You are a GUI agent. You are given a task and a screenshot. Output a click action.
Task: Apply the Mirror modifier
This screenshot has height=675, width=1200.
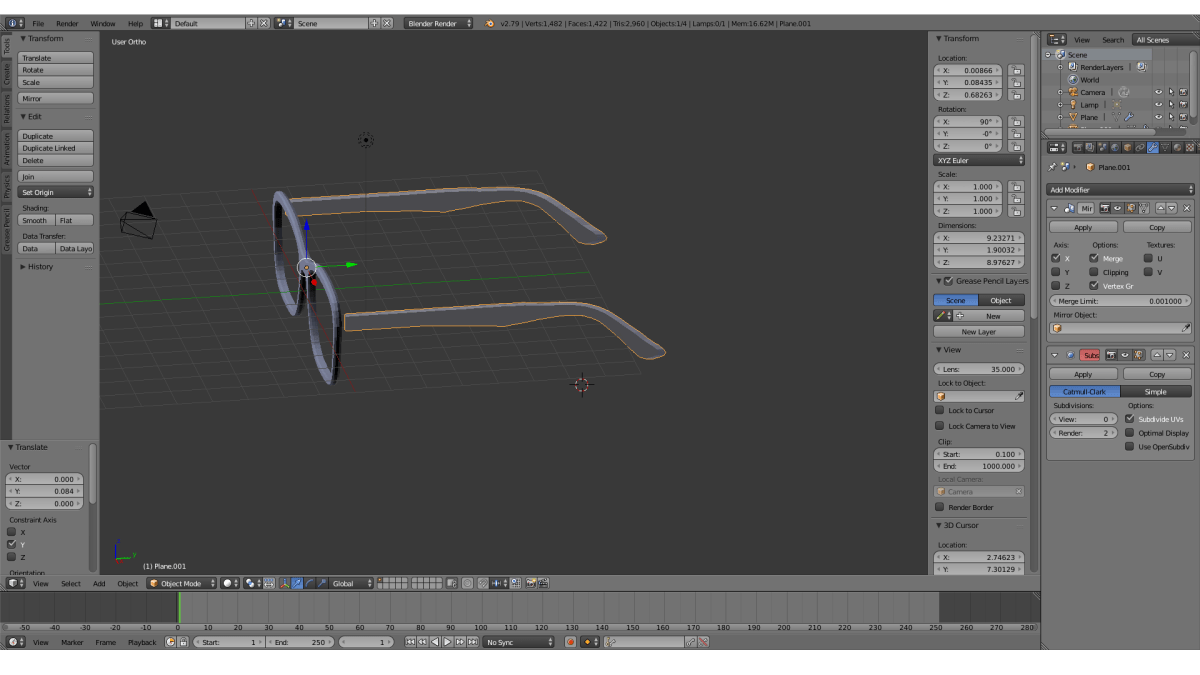tap(1083, 227)
